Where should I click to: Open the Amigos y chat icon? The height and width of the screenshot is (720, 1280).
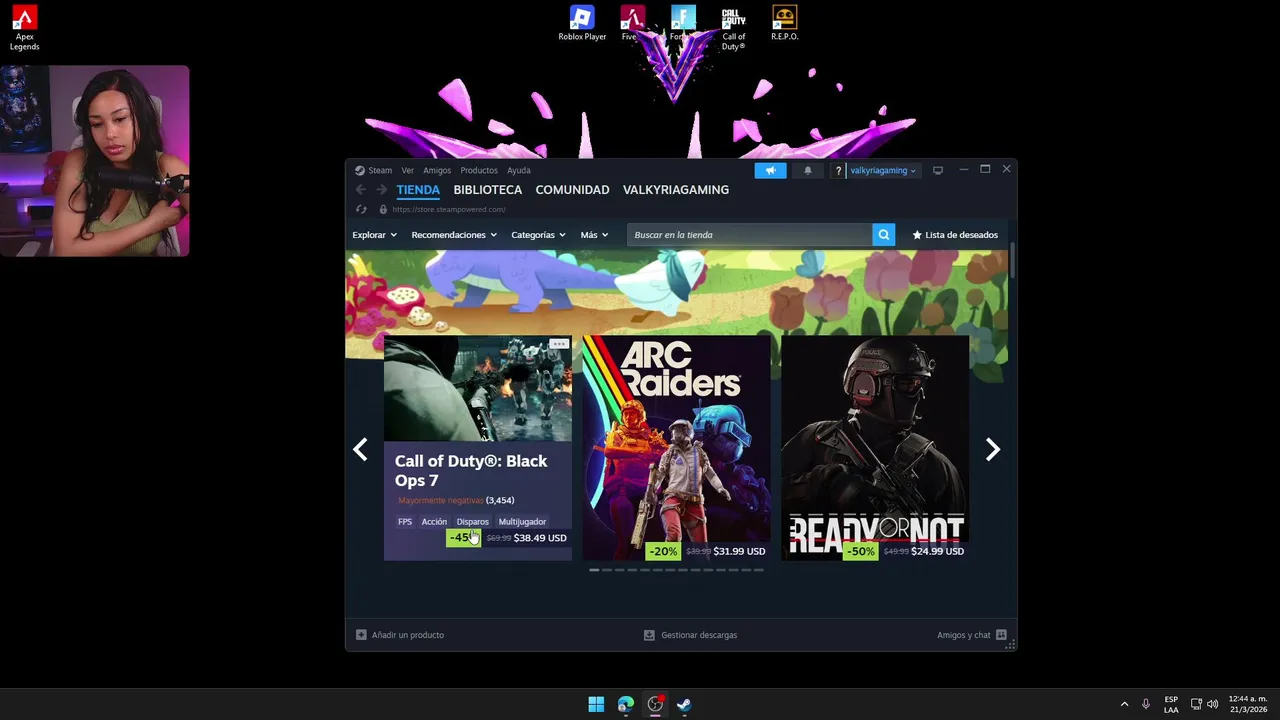[1001, 635]
